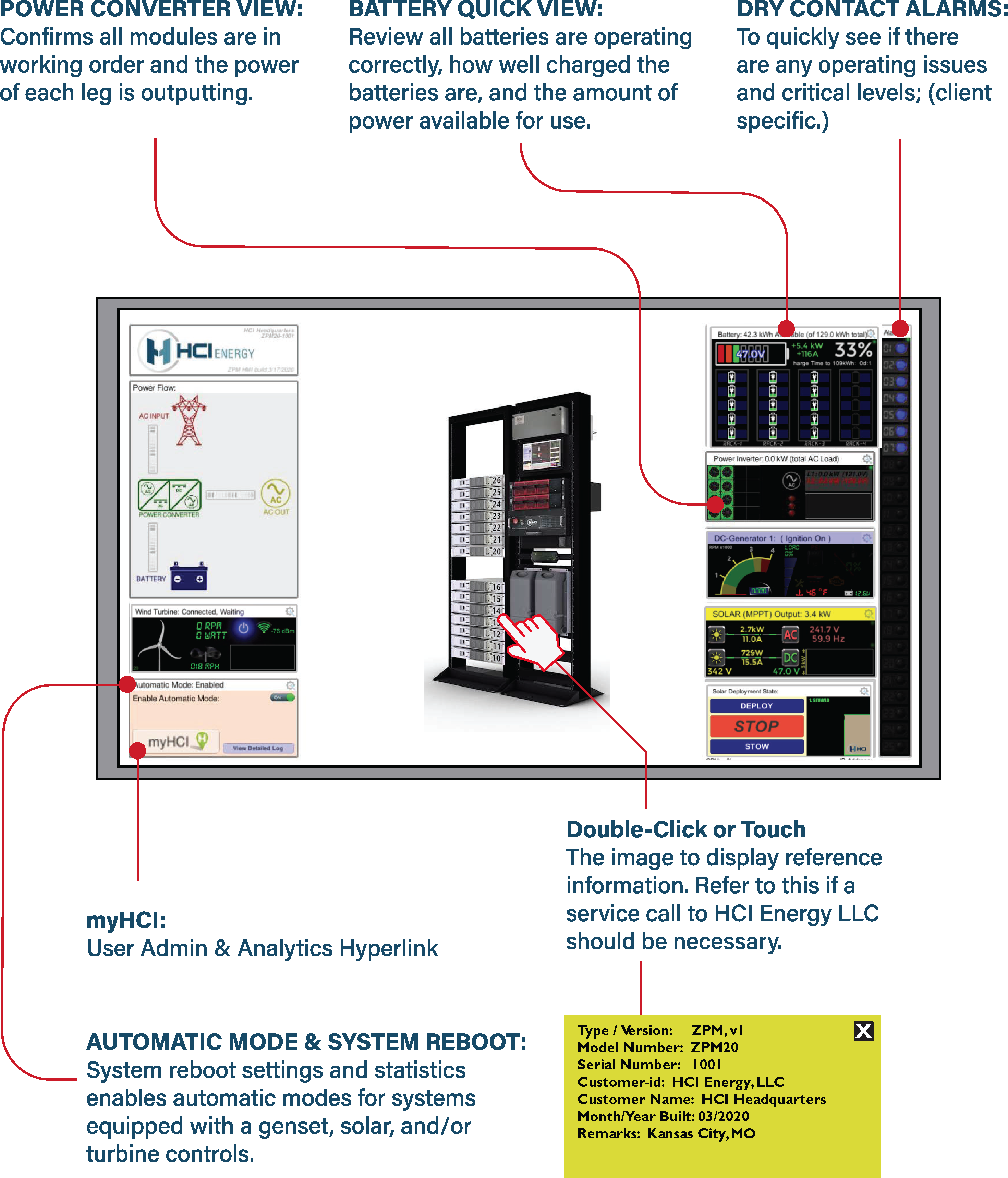This screenshot has height=1178, width=1008.
Task: Click the battery charge percentage slider
Action: pyautogui.click(x=735, y=350)
